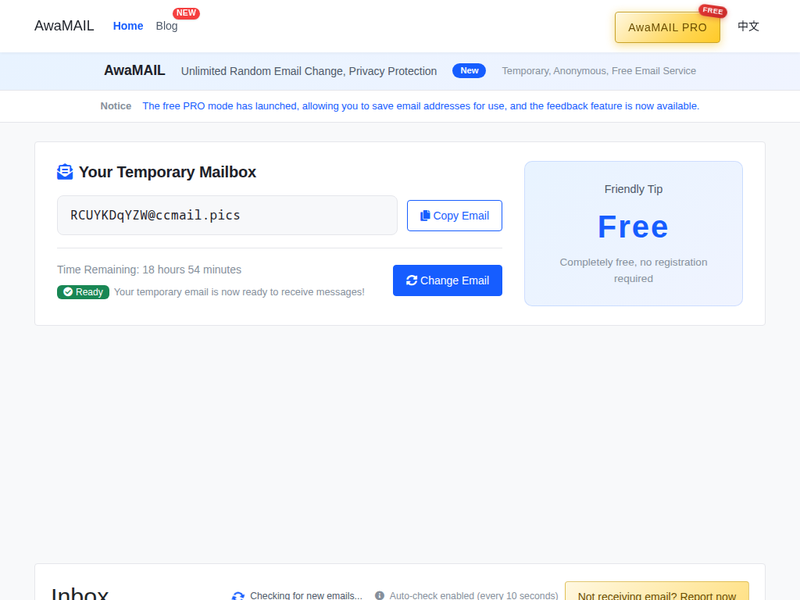Click the spinning checking-for-emails icon

pos(238,596)
